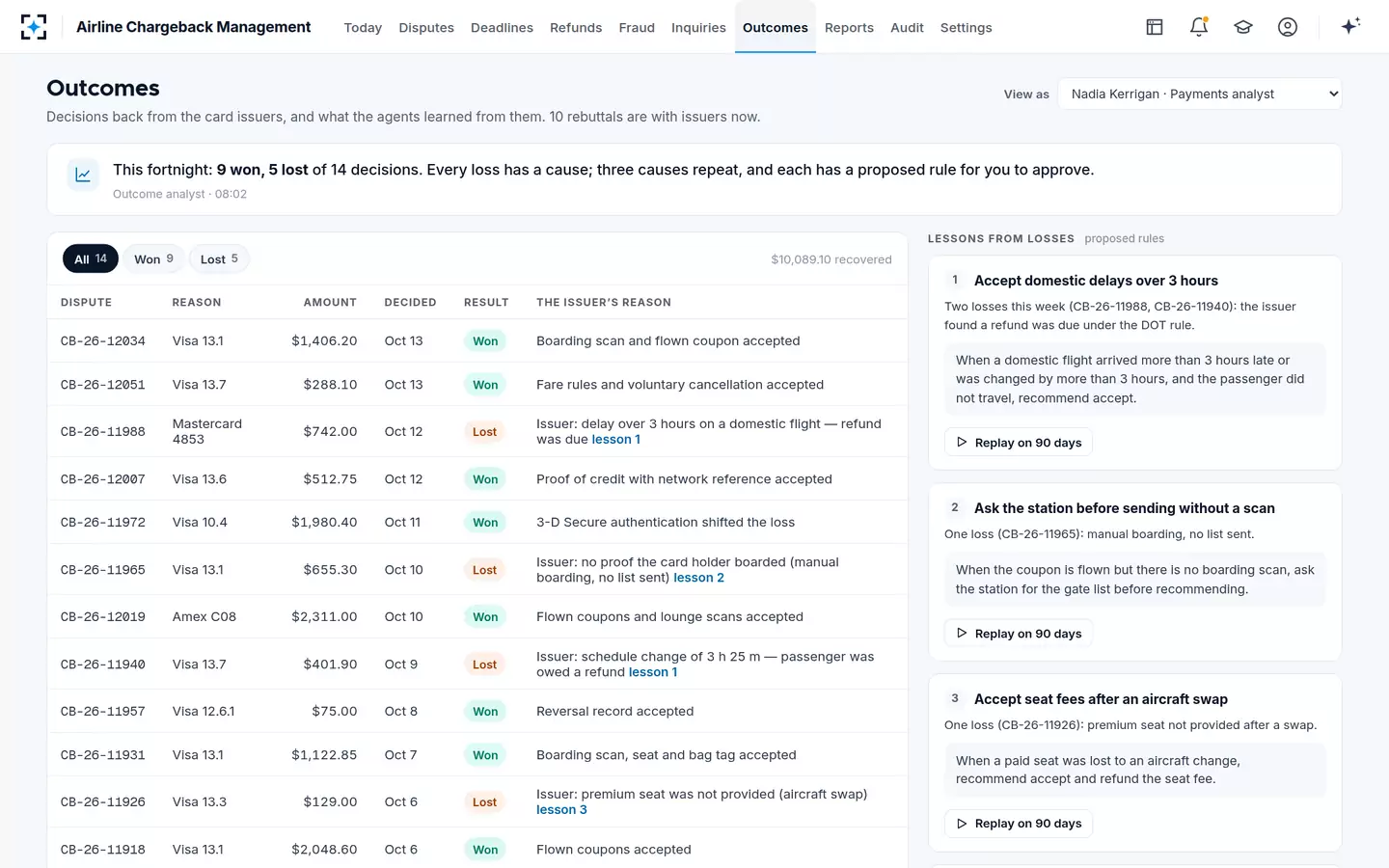
Task: Open lesson 1 link in CB-26-11988 row
Action: pyautogui.click(x=615, y=440)
